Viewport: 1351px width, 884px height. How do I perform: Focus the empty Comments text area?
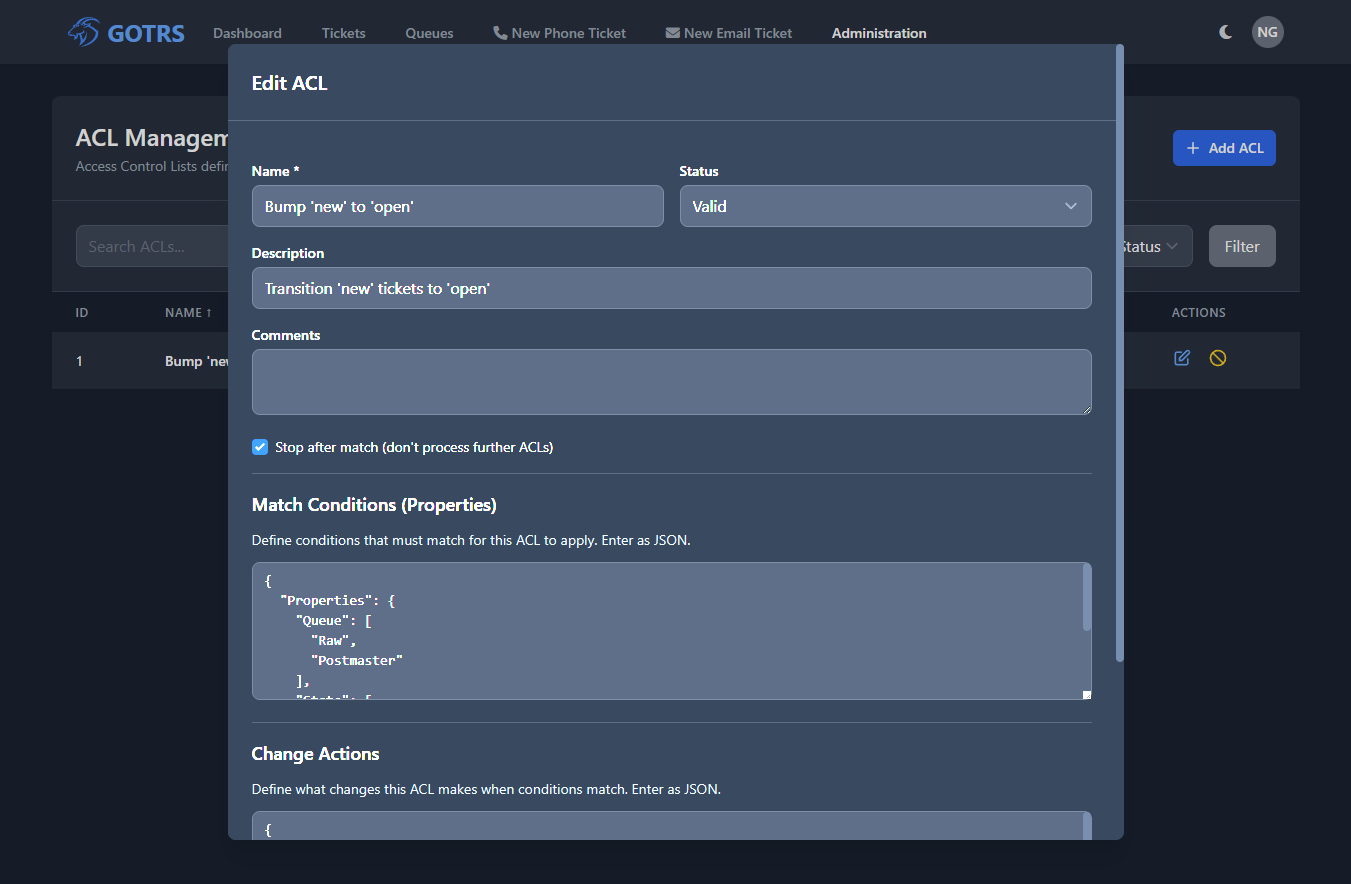pyautogui.click(x=671, y=381)
